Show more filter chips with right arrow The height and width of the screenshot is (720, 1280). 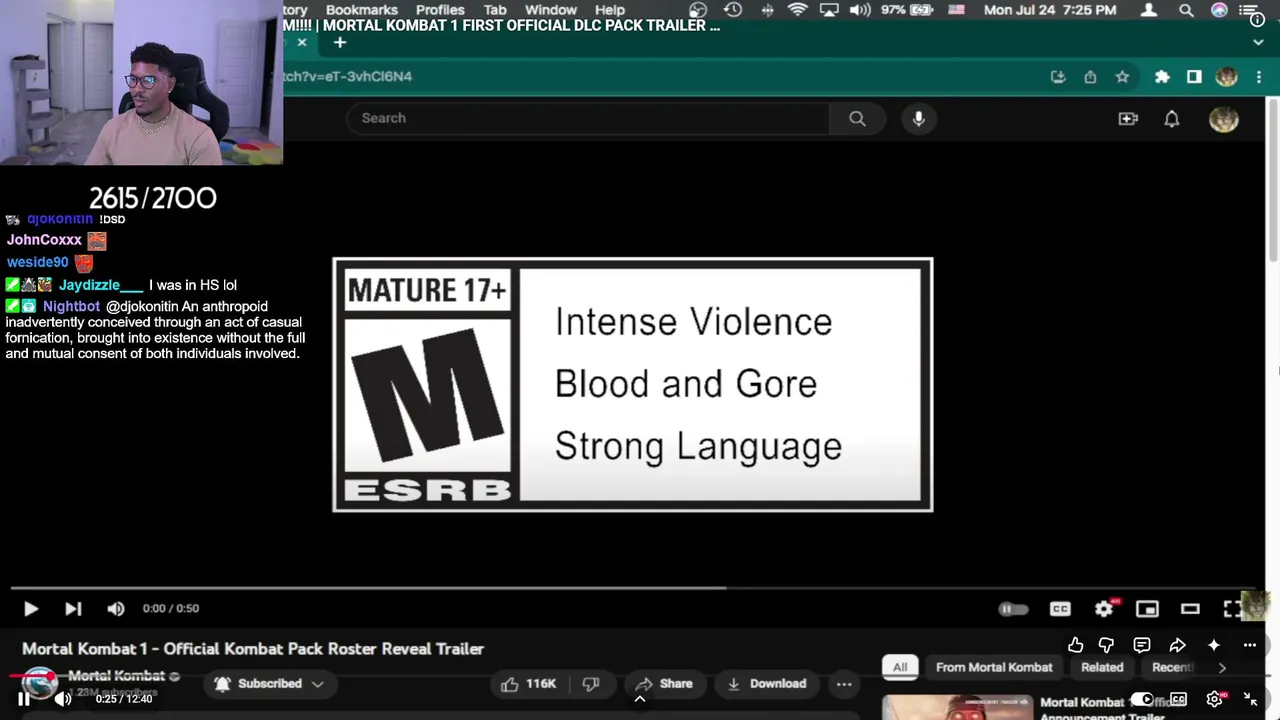[1222, 667]
